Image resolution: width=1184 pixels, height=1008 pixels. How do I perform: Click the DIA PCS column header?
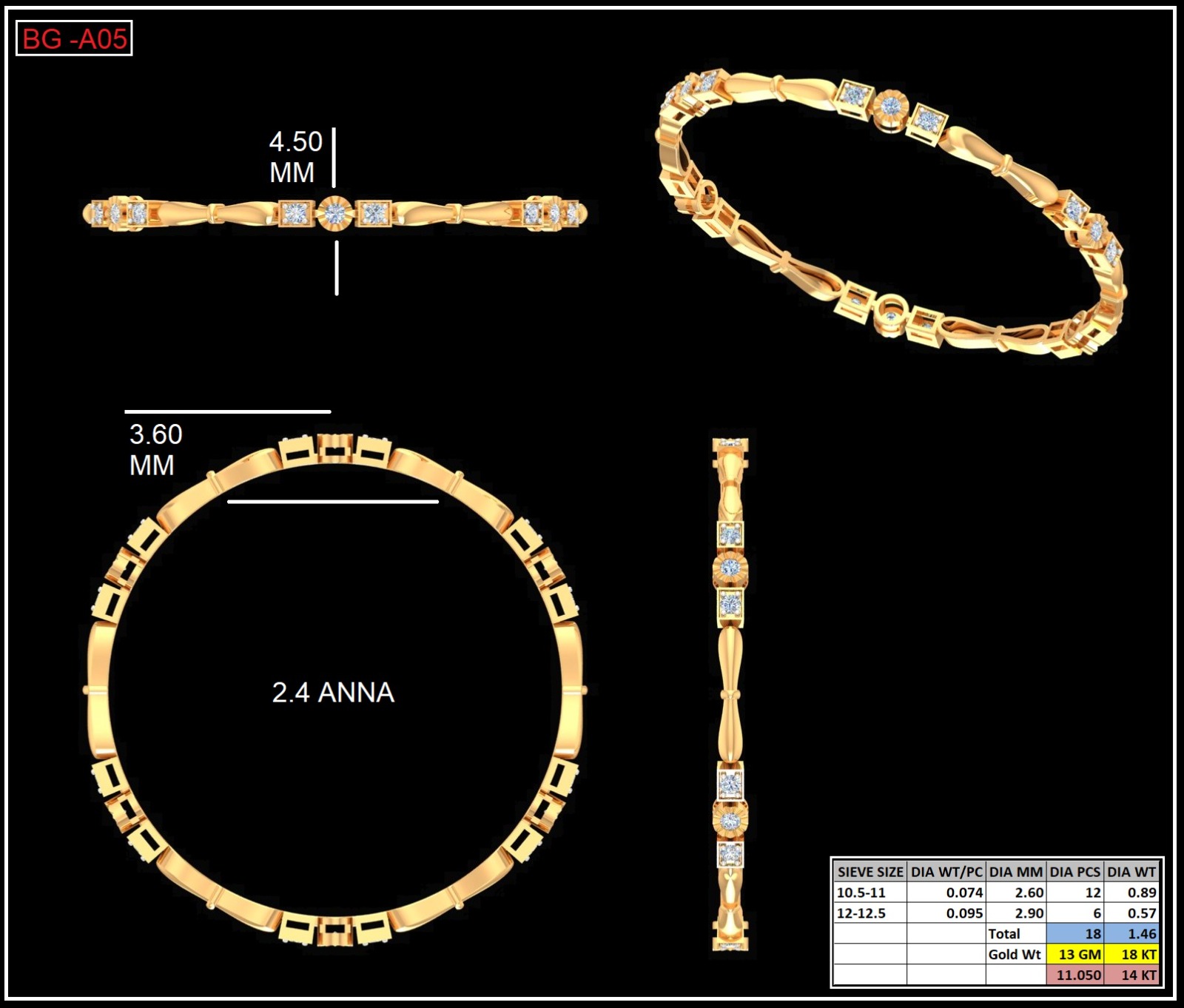1074,872
